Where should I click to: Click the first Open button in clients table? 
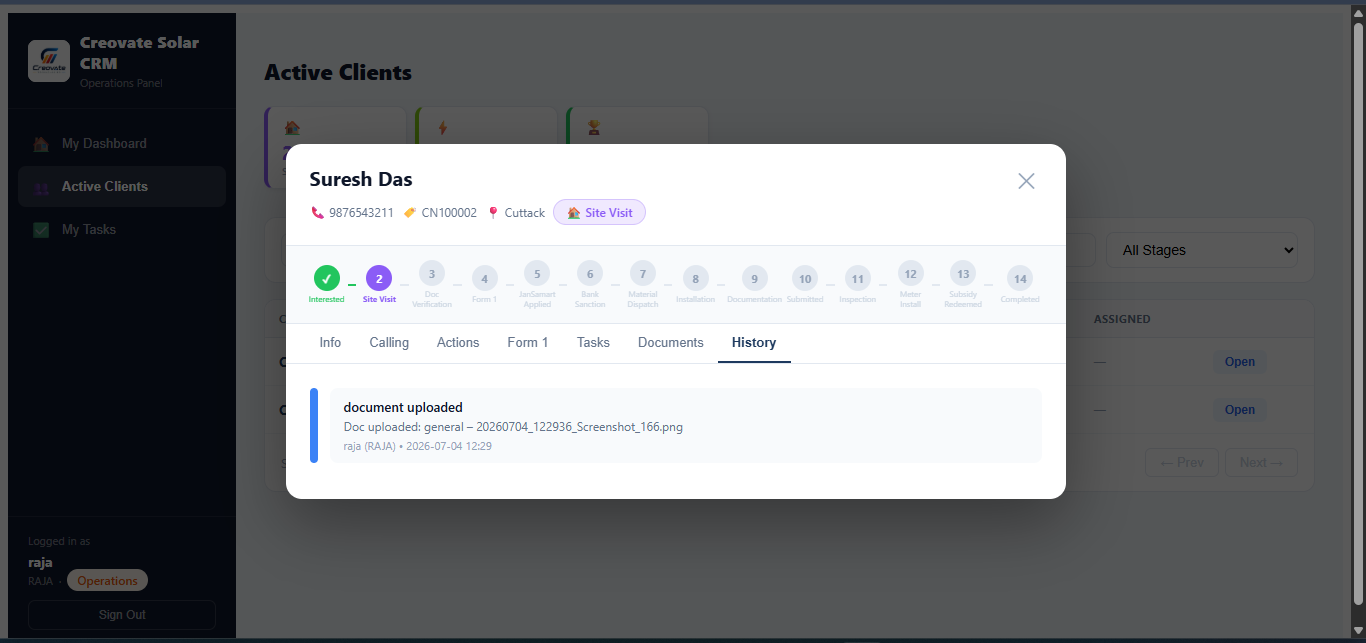1240,362
